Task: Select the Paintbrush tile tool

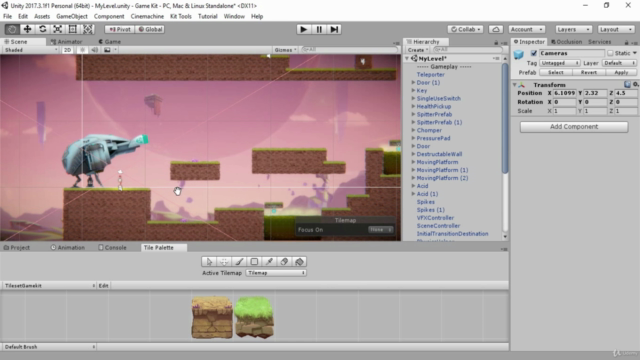Action: (x=239, y=262)
